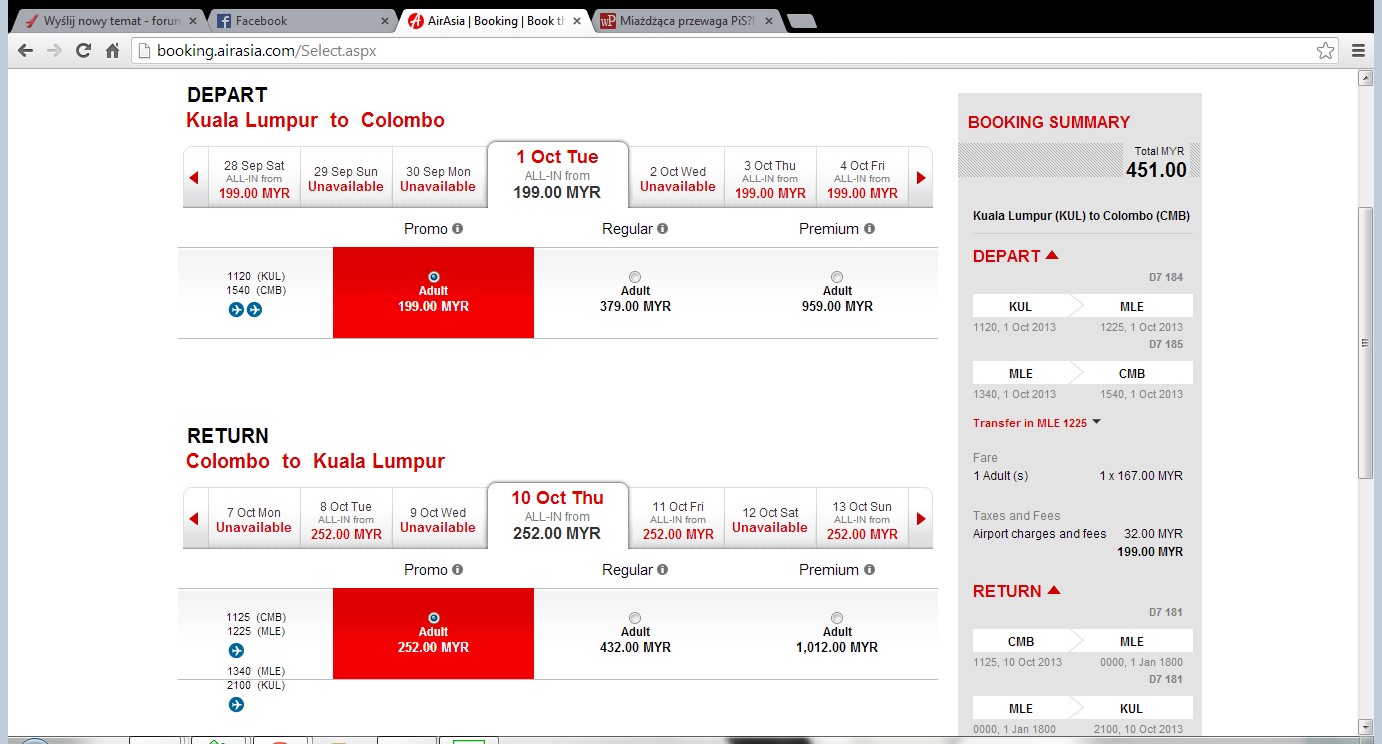Bookmark this page with the star
The width and height of the screenshot is (1382, 744).
click(x=1325, y=50)
